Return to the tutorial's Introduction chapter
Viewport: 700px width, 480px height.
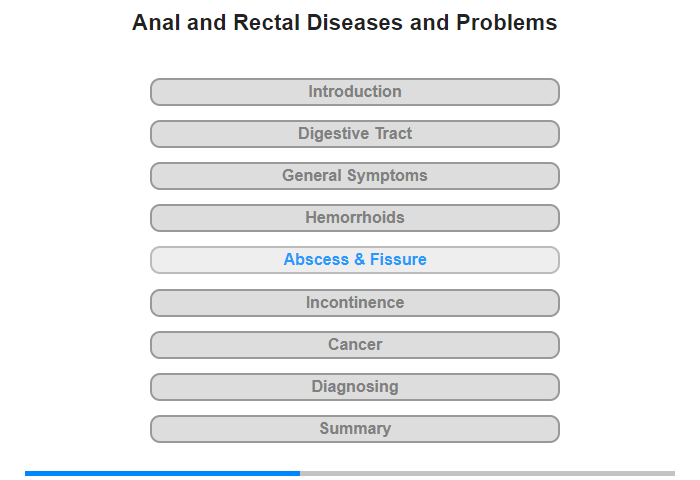pos(354,92)
